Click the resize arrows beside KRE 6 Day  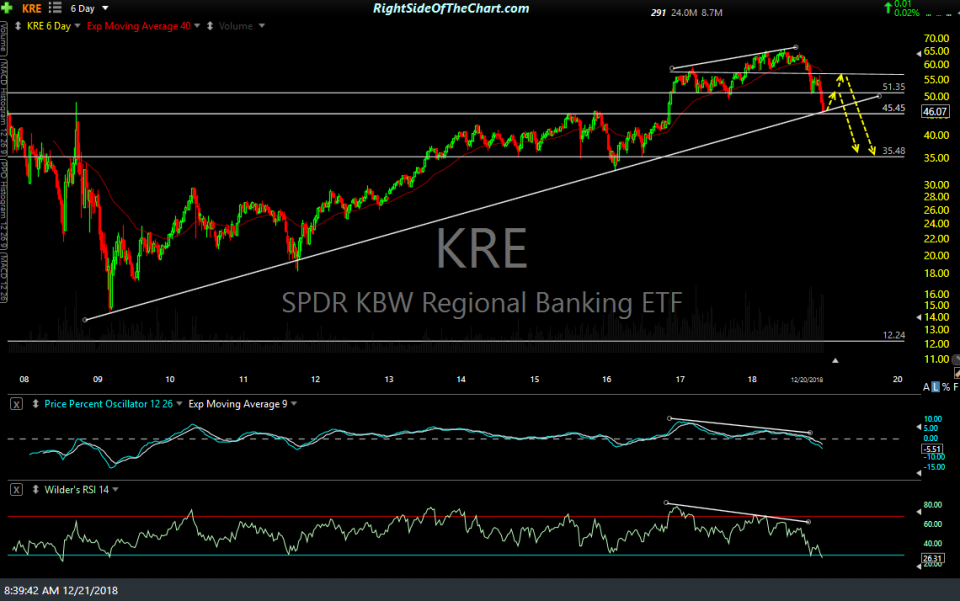[17, 25]
